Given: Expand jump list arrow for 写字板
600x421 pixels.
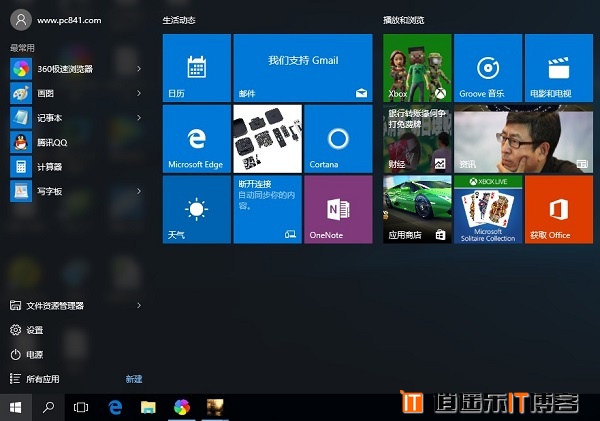Looking at the screenshot, I should point(139,191).
